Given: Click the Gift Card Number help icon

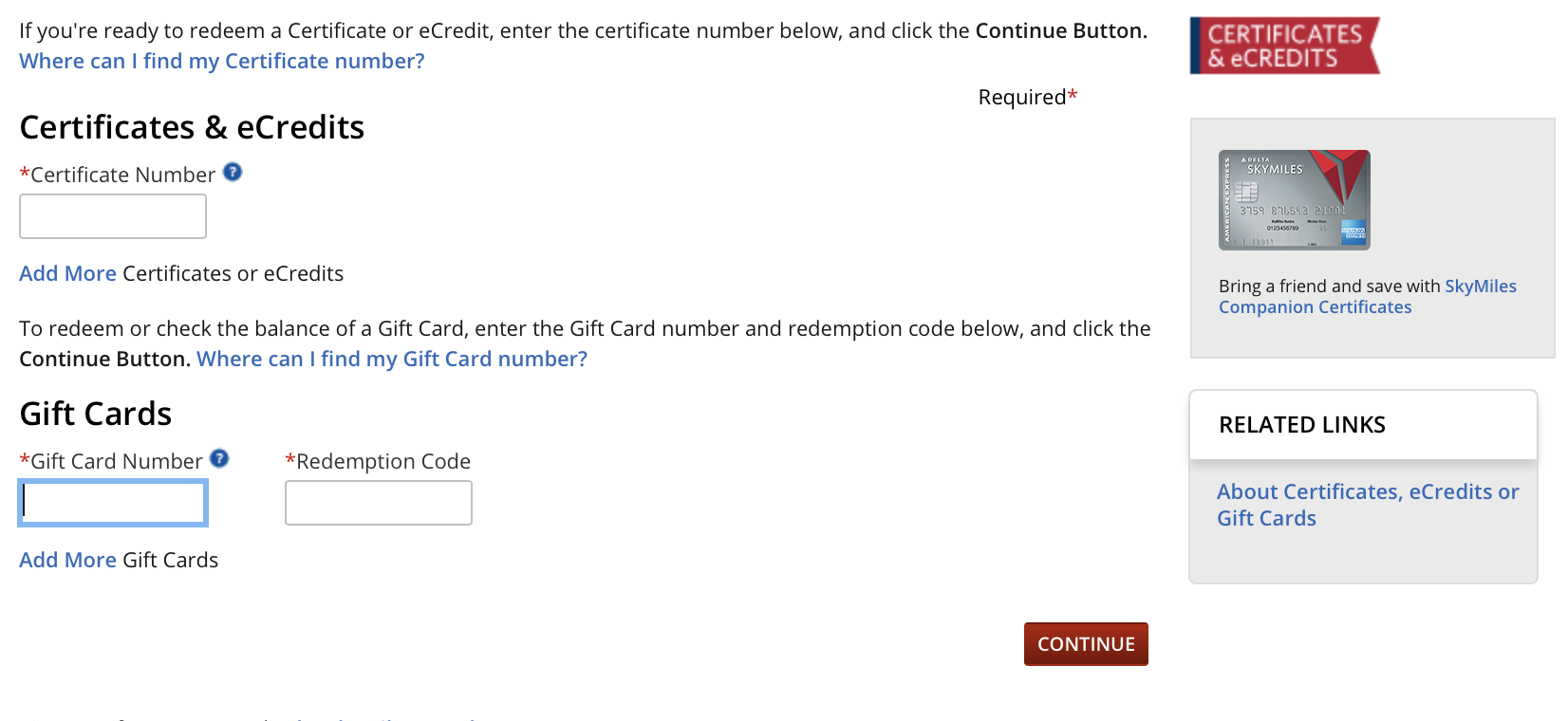Looking at the screenshot, I should click(x=219, y=459).
